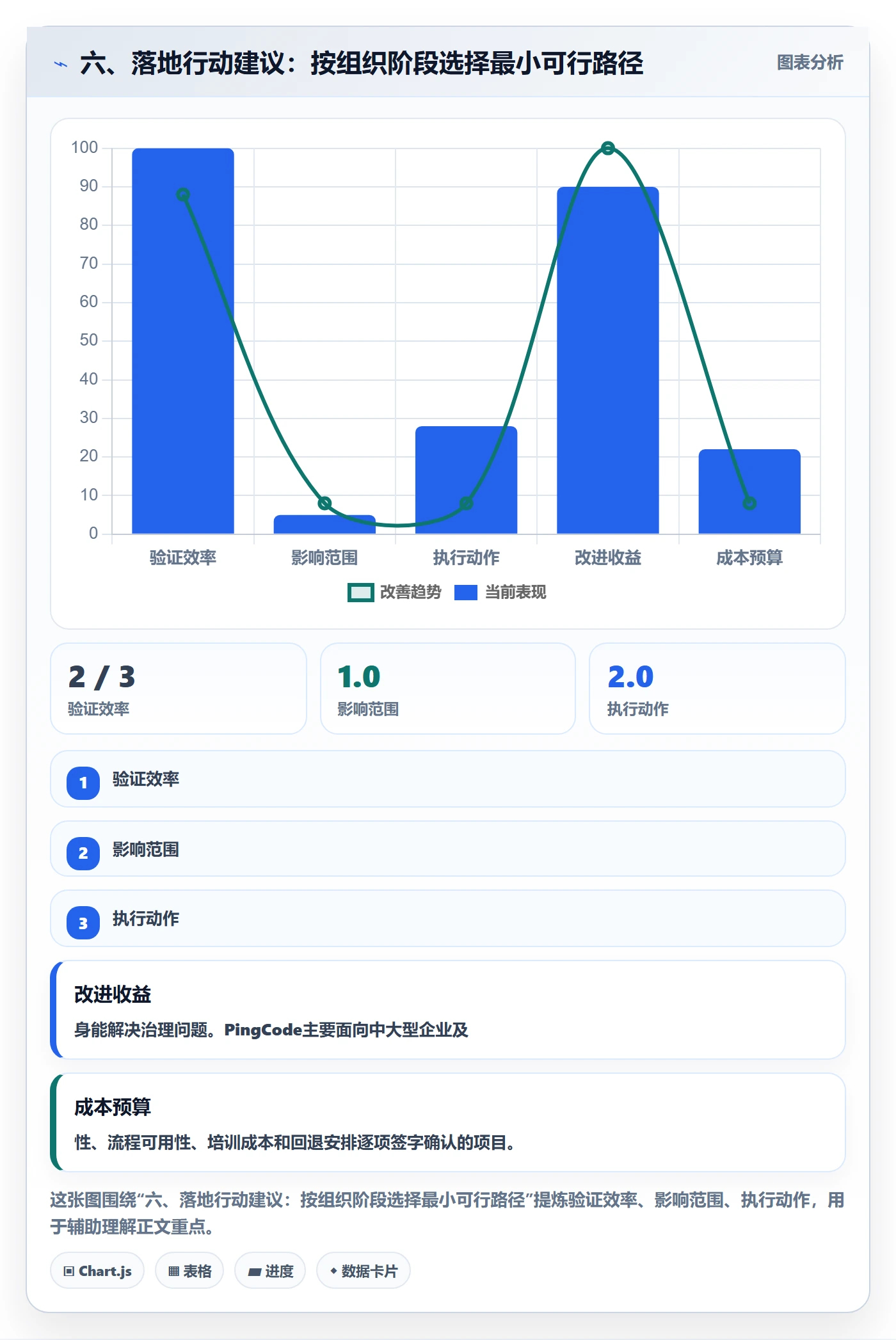896x1340 pixels.
Task: Click the 2 / 3 验证效率 stat card
Action: click(x=179, y=689)
